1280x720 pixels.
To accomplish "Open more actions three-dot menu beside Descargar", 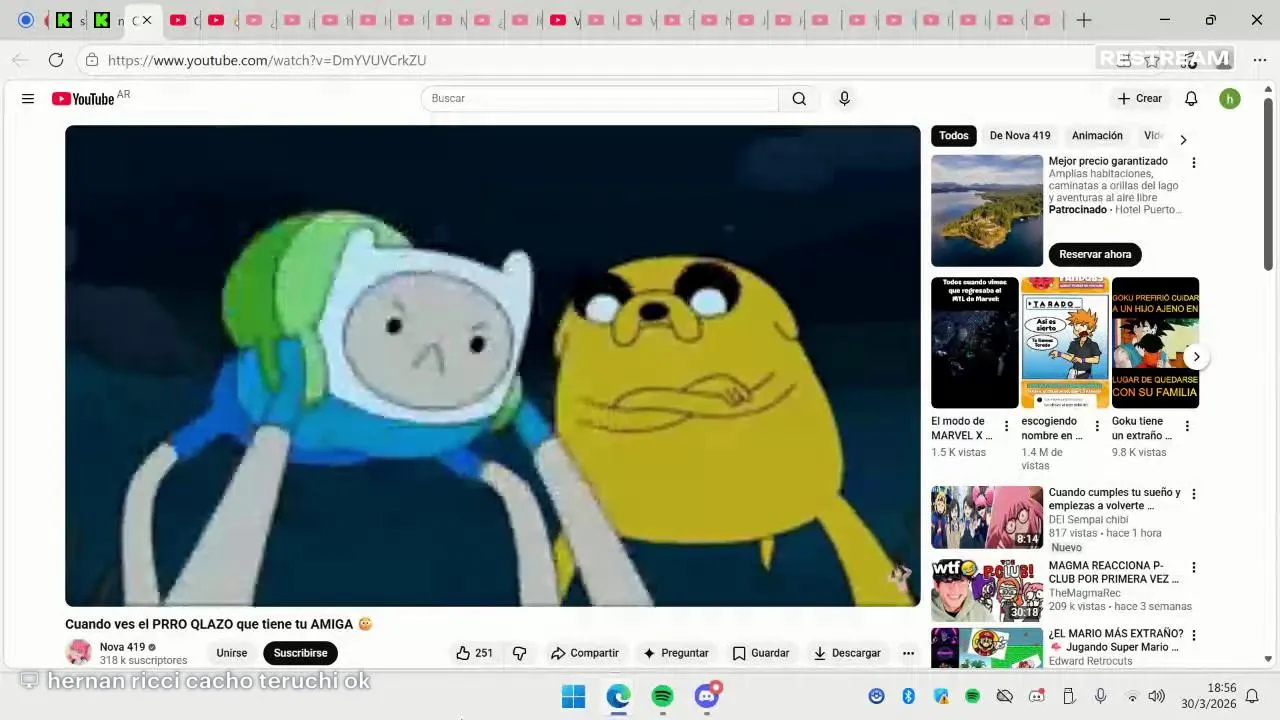I will coord(908,653).
